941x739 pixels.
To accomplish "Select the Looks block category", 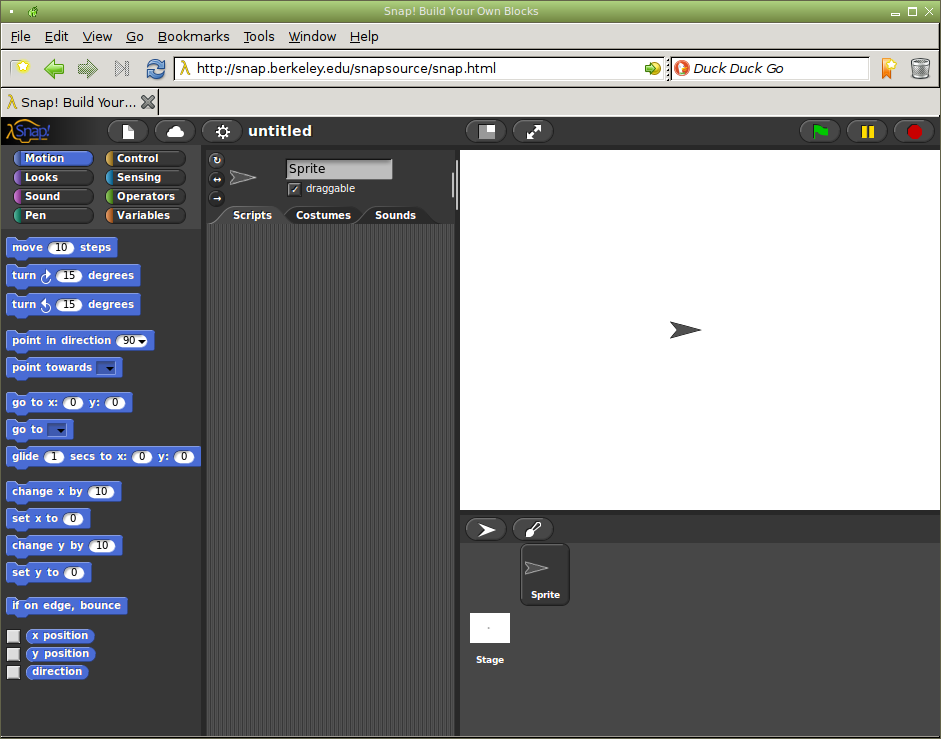I will tap(53, 178).
